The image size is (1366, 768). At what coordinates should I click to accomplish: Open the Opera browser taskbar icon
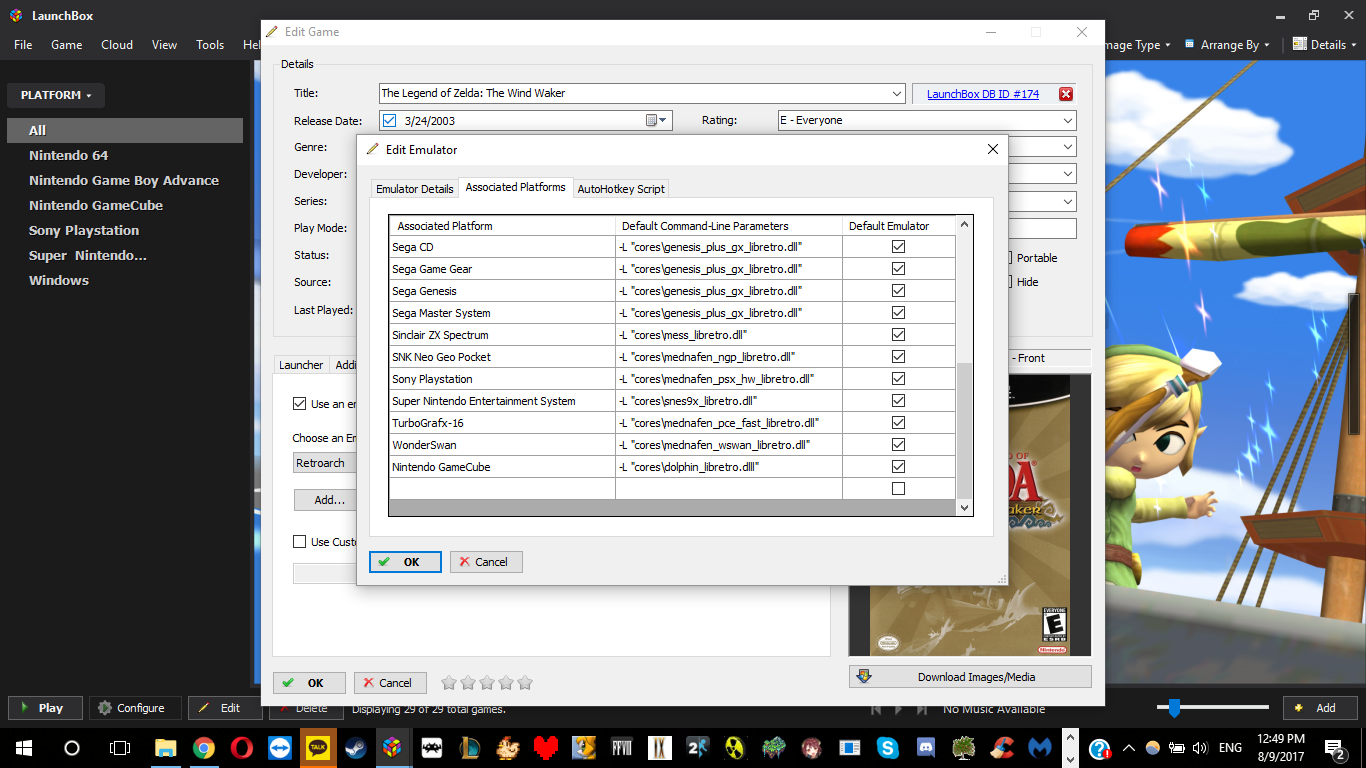pos(242,747)
